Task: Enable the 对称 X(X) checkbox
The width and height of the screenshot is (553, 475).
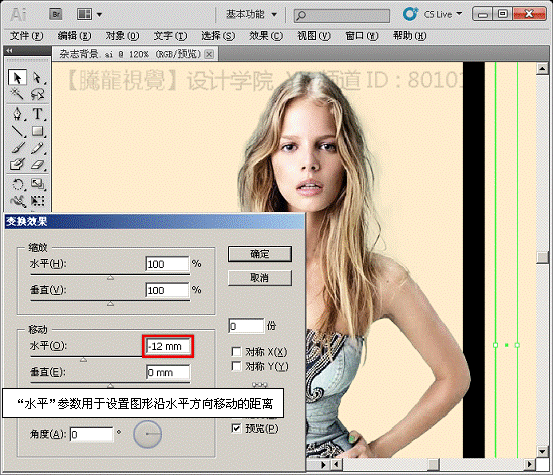Action: (236, 352)
